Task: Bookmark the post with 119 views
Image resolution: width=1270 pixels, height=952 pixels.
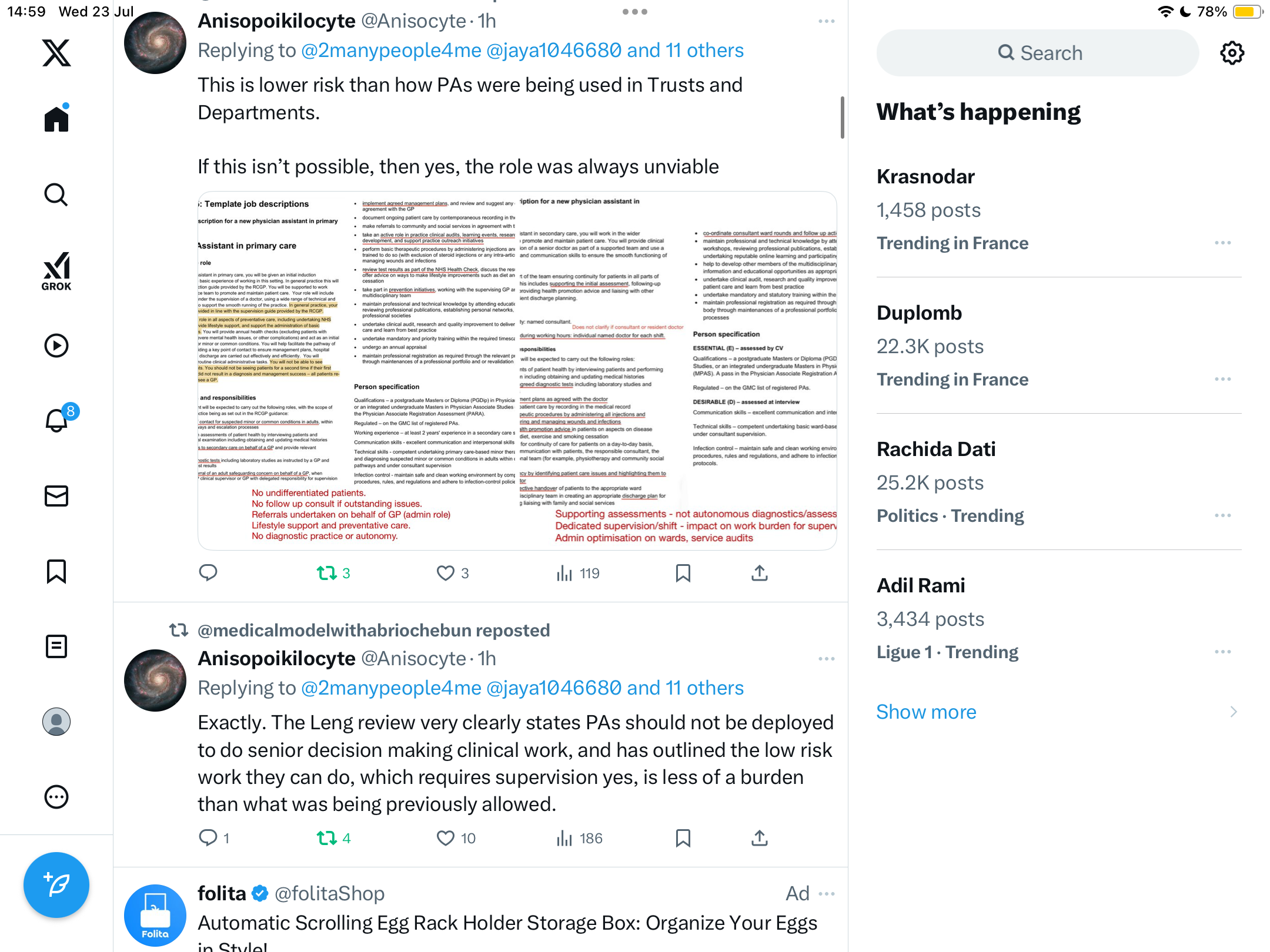Action: coord(683,573)
